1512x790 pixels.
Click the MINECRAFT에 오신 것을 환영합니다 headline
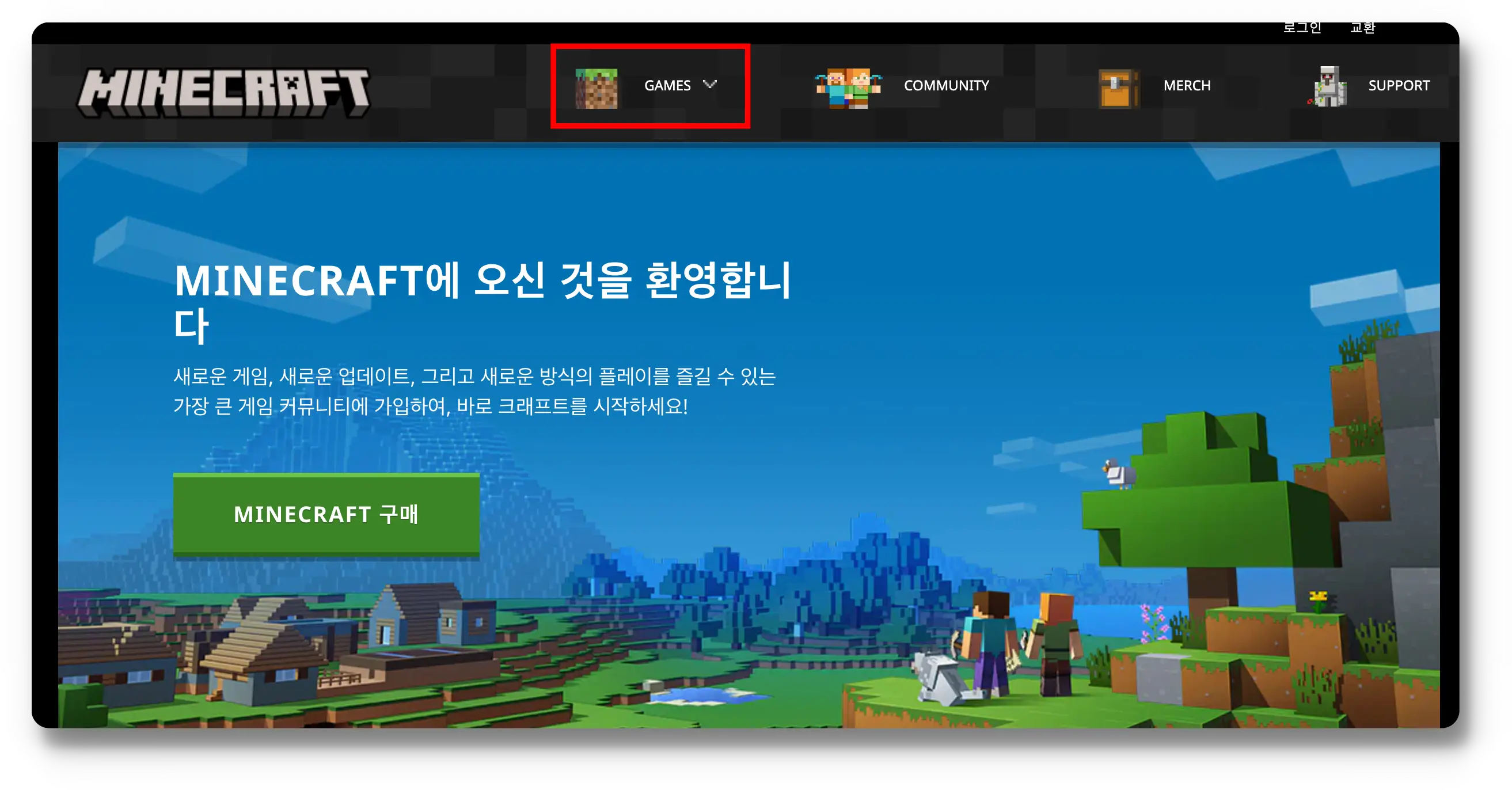[483, 302]
